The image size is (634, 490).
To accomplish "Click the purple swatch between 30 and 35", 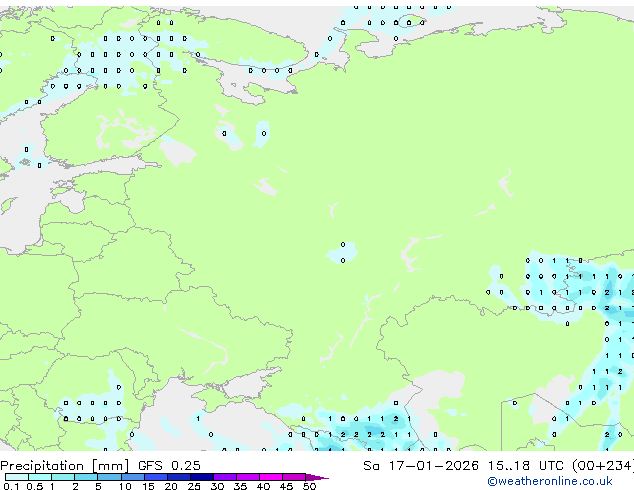I will [x=224, y=477].
